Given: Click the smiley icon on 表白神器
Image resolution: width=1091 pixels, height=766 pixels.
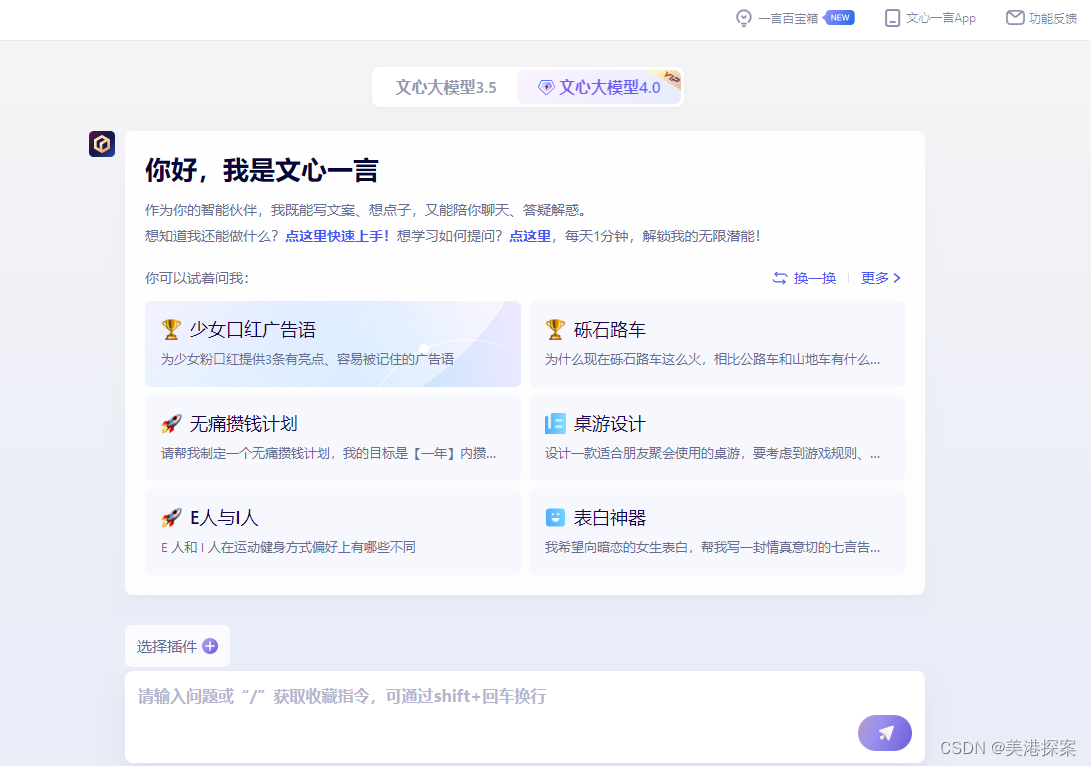Looking at the screenshot, I should (555, 517).
